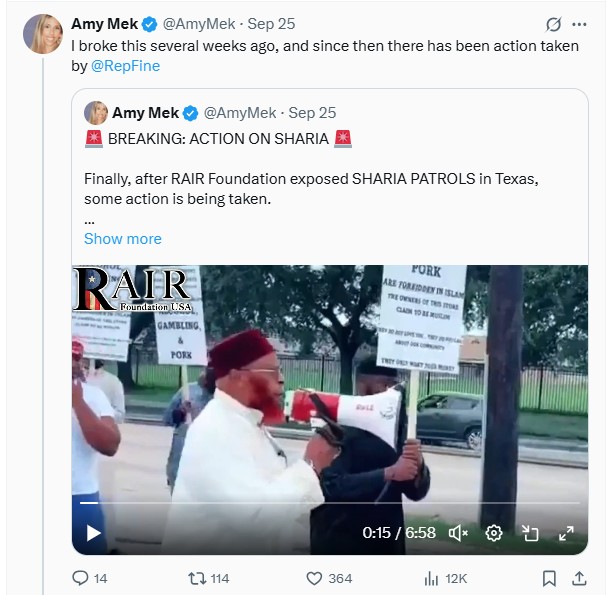Open the @RepFine mention link
Viewport: 615px width, 595px height.
point(125,66)
